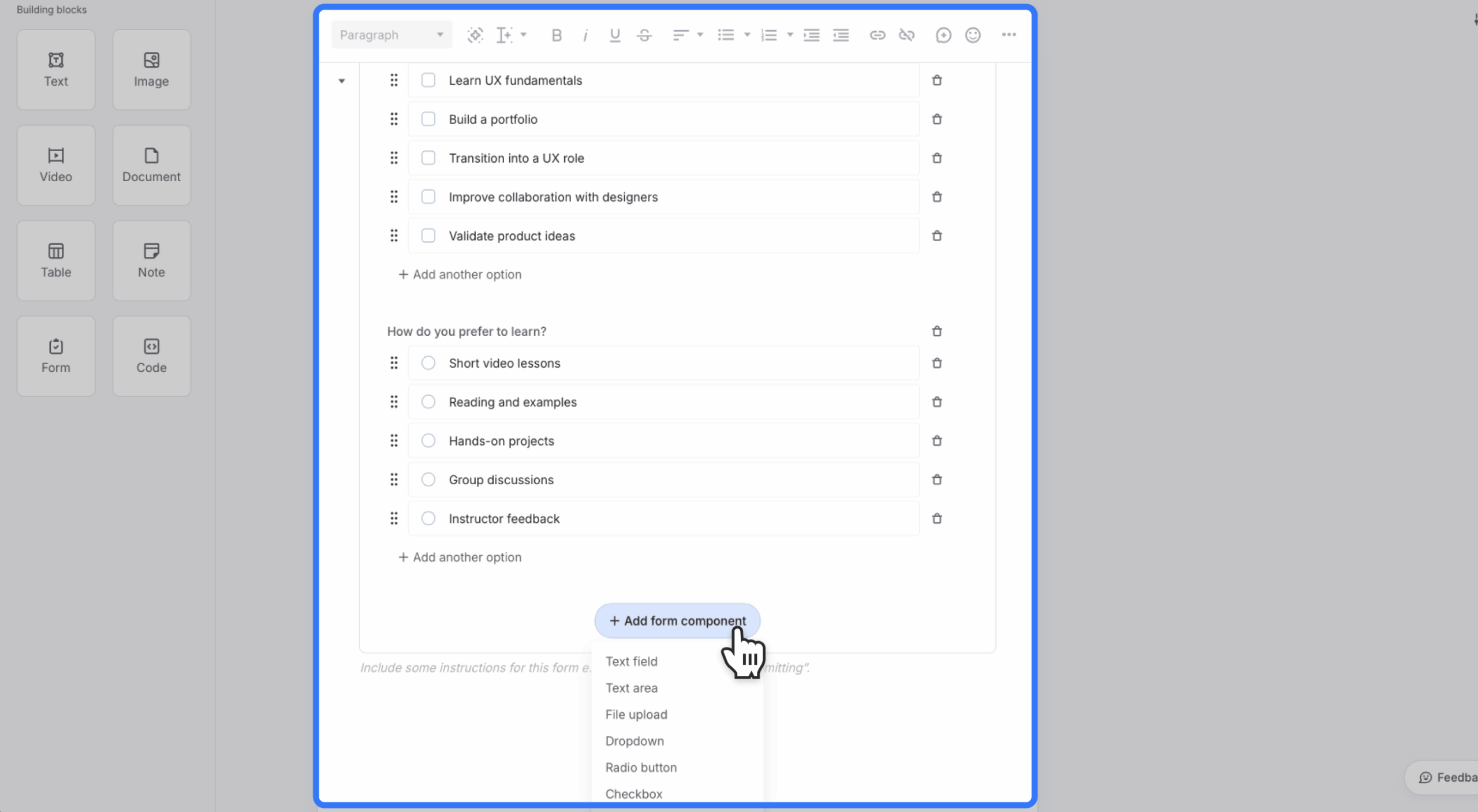Viewport: 1478px width, 812px height.
Task: Open the Paragraph style dropdown
Action: coord(391,35)
